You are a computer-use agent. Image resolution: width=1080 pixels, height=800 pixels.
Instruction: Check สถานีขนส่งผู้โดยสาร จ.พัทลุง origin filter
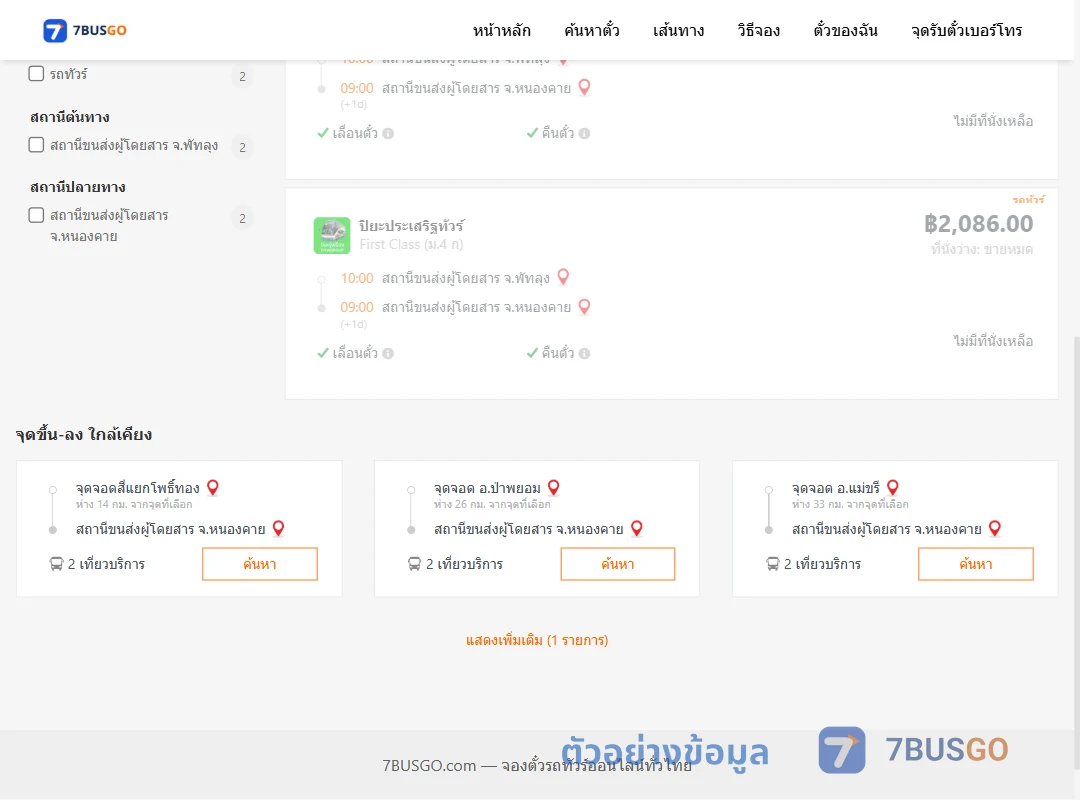click(37, 145)
